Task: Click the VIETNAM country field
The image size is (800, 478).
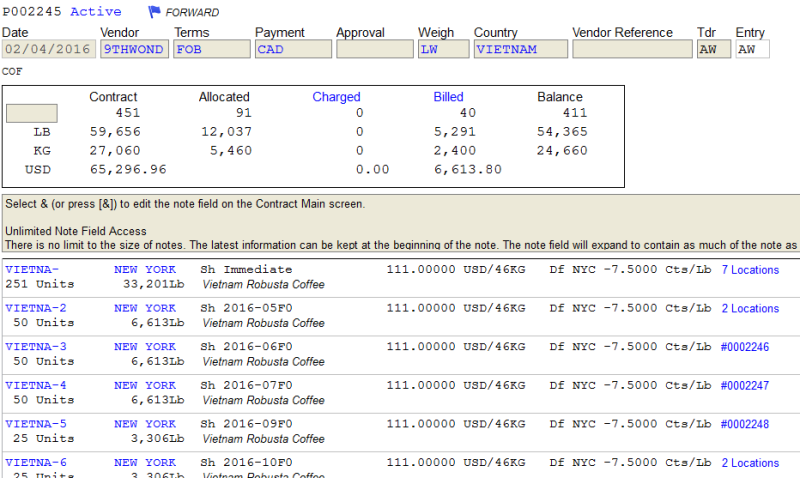Action: pos(520,49)
